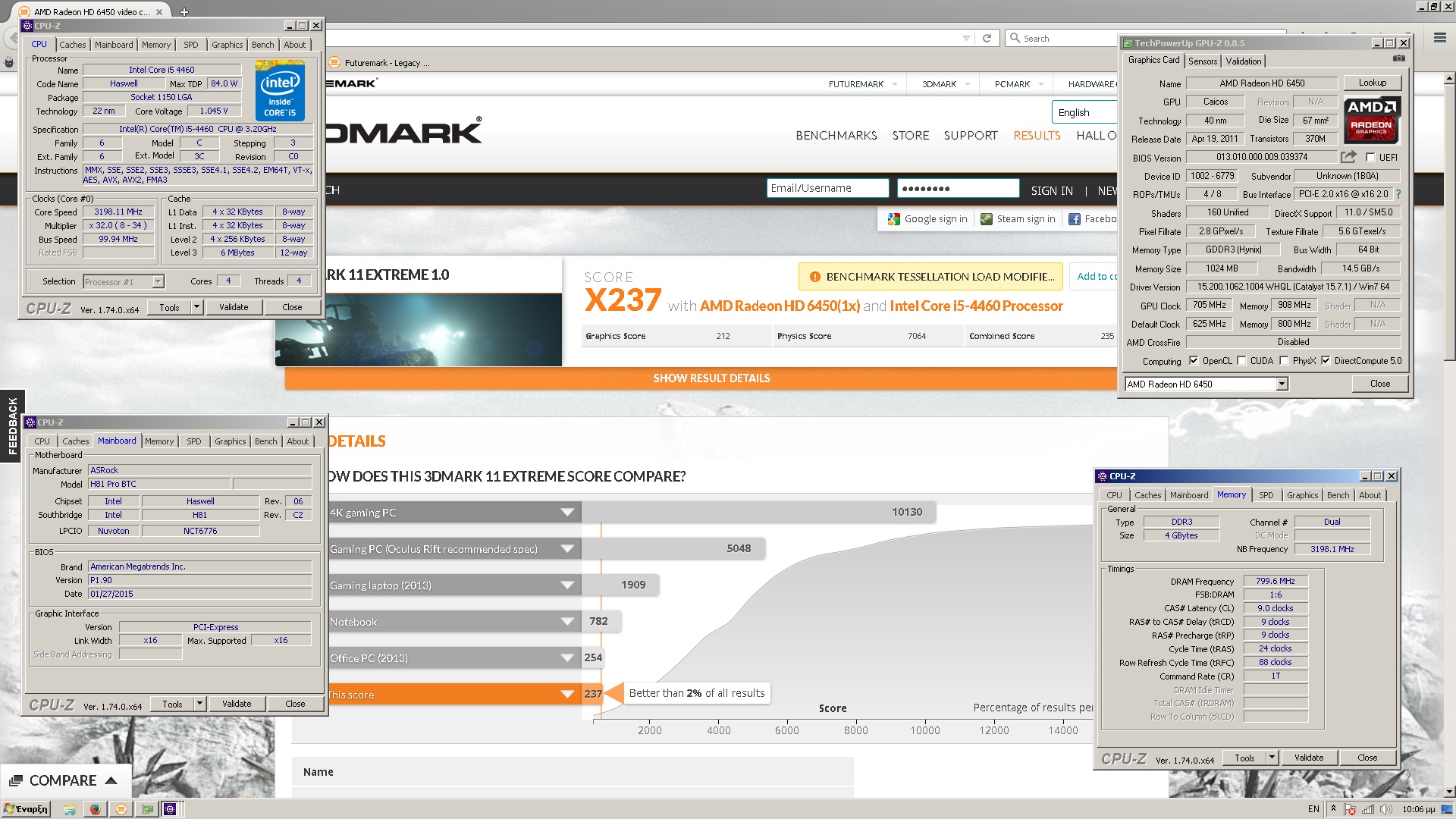Click the Email/Username input field
The height and width of the screenshot is (819, 1456).
coord(828,188)
